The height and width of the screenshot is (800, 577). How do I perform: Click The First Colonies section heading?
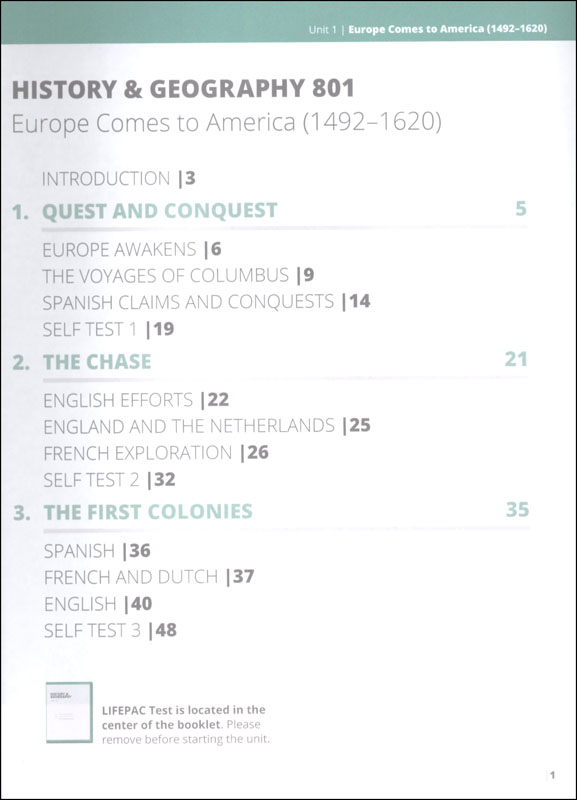(x=148, y=512)
